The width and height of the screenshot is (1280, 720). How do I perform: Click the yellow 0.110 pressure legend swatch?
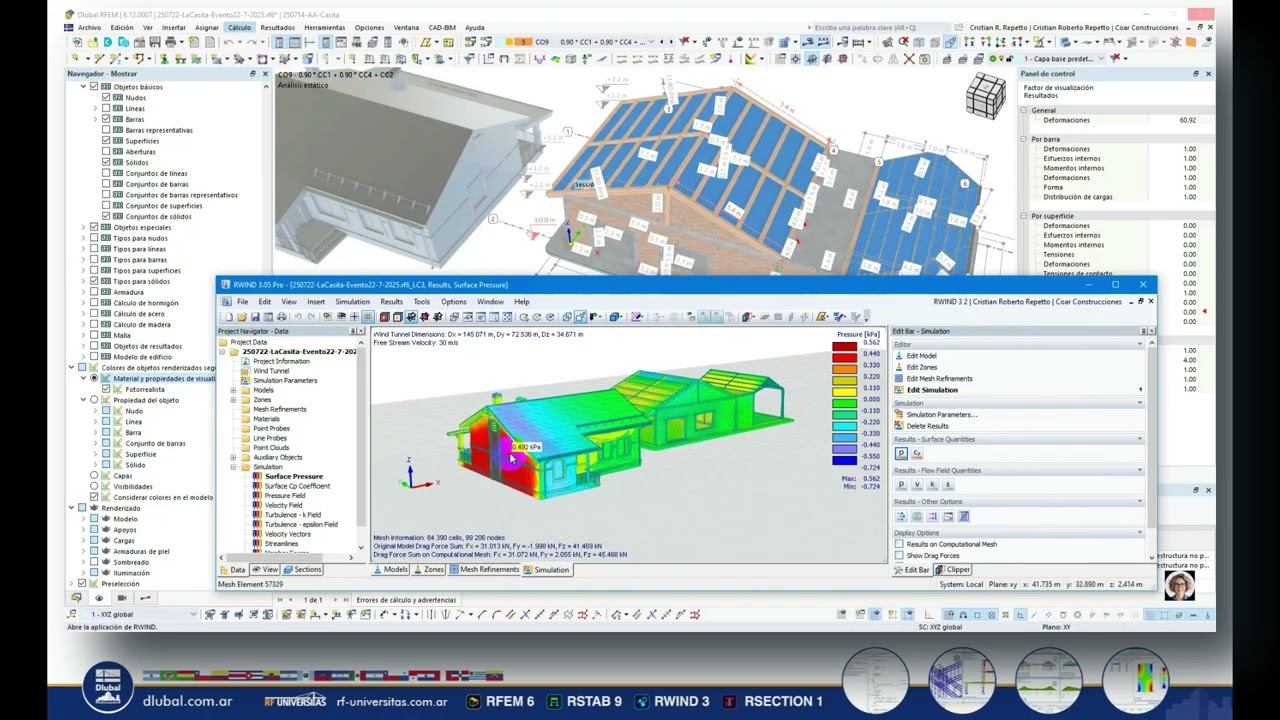point(844,391)
